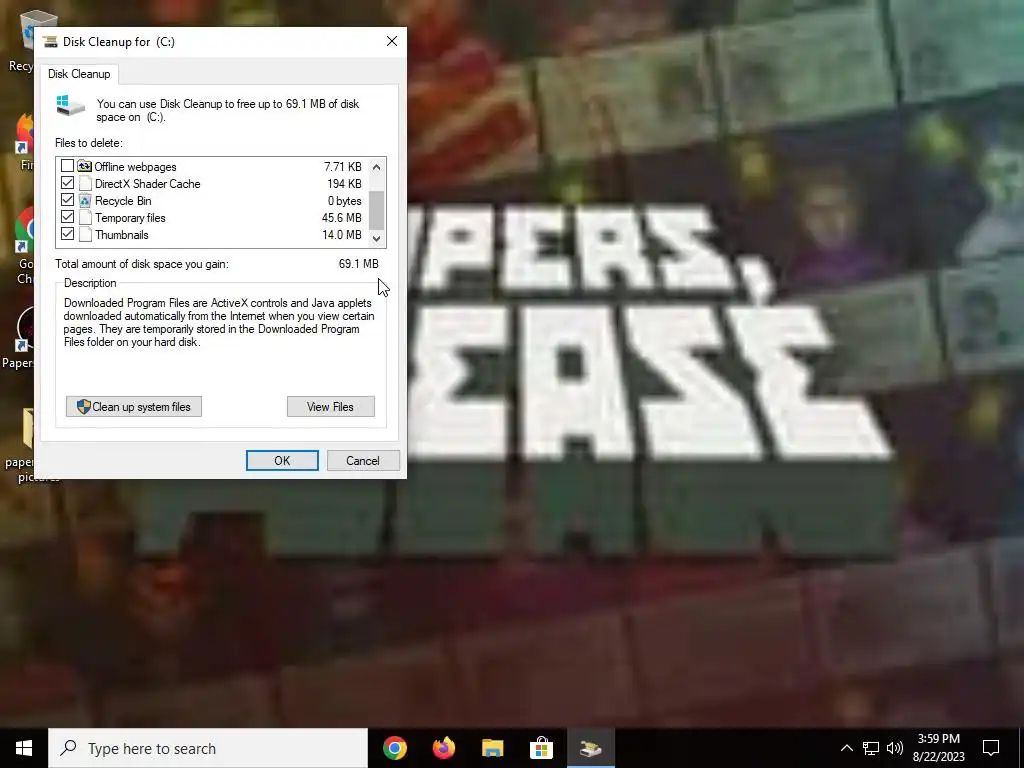Select the Papers Please desktop shortcut
This screenshot has width=1024, height=768.
[x=20, y=338]
